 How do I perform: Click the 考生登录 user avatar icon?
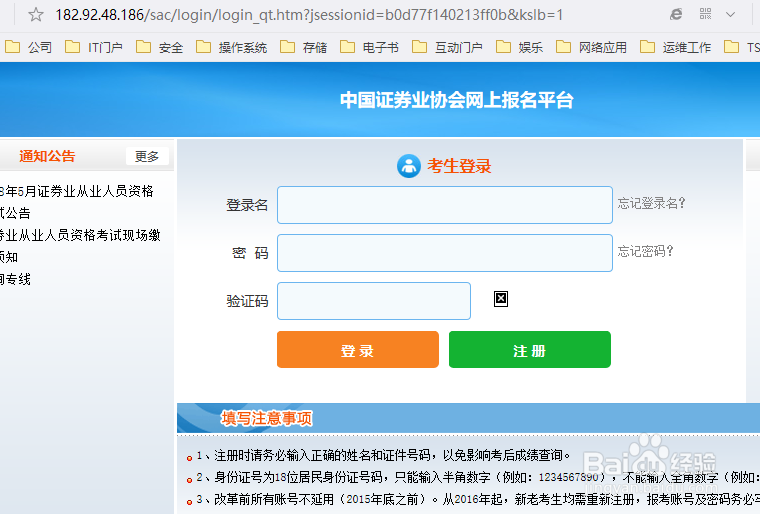pos(409,166)
